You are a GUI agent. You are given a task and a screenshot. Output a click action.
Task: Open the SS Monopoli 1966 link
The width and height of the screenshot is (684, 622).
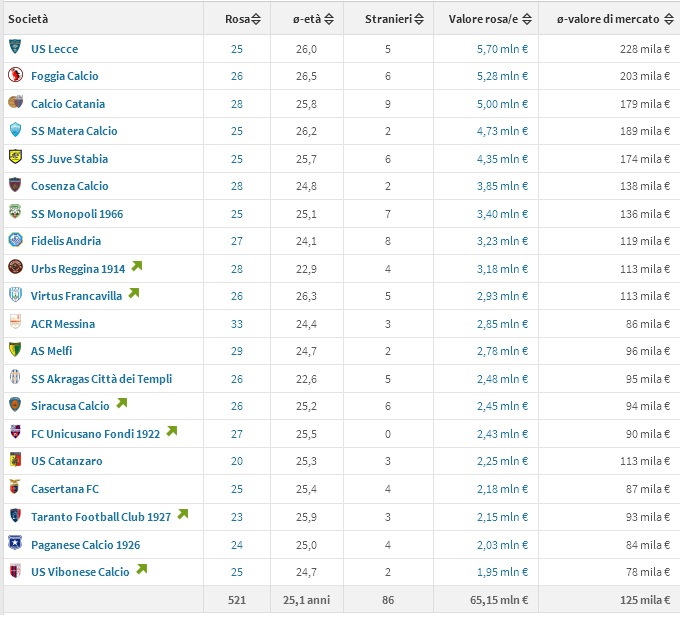pyautogui.click(x=77, y=214)
